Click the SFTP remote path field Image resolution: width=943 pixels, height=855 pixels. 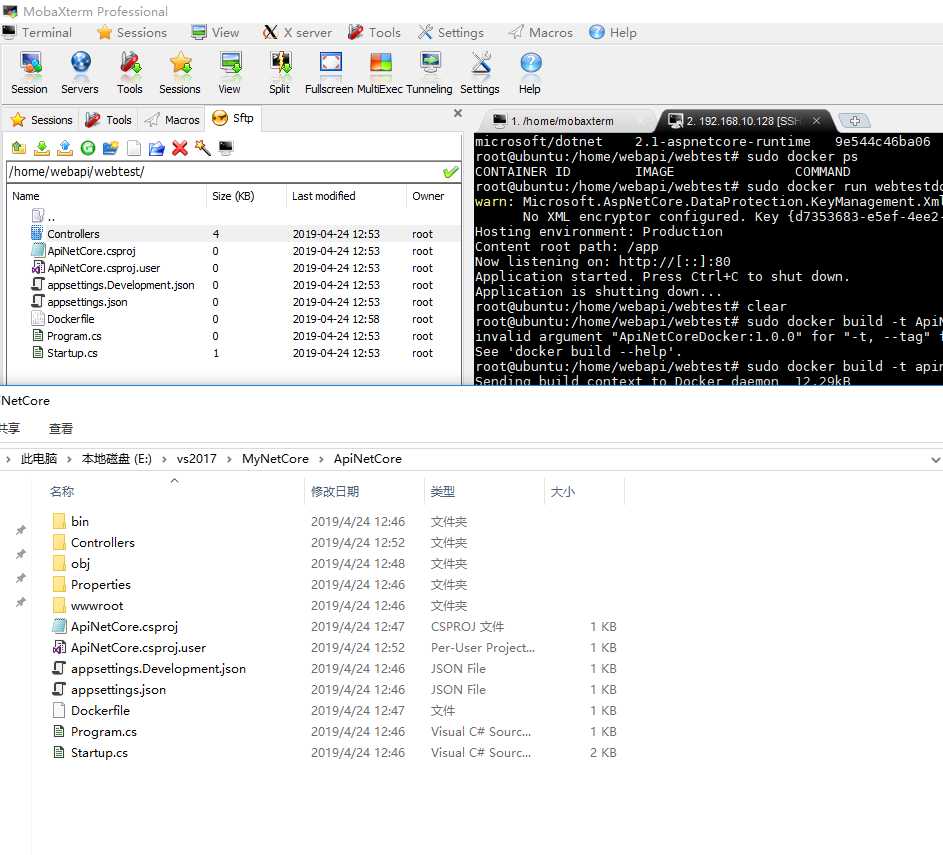223,172
